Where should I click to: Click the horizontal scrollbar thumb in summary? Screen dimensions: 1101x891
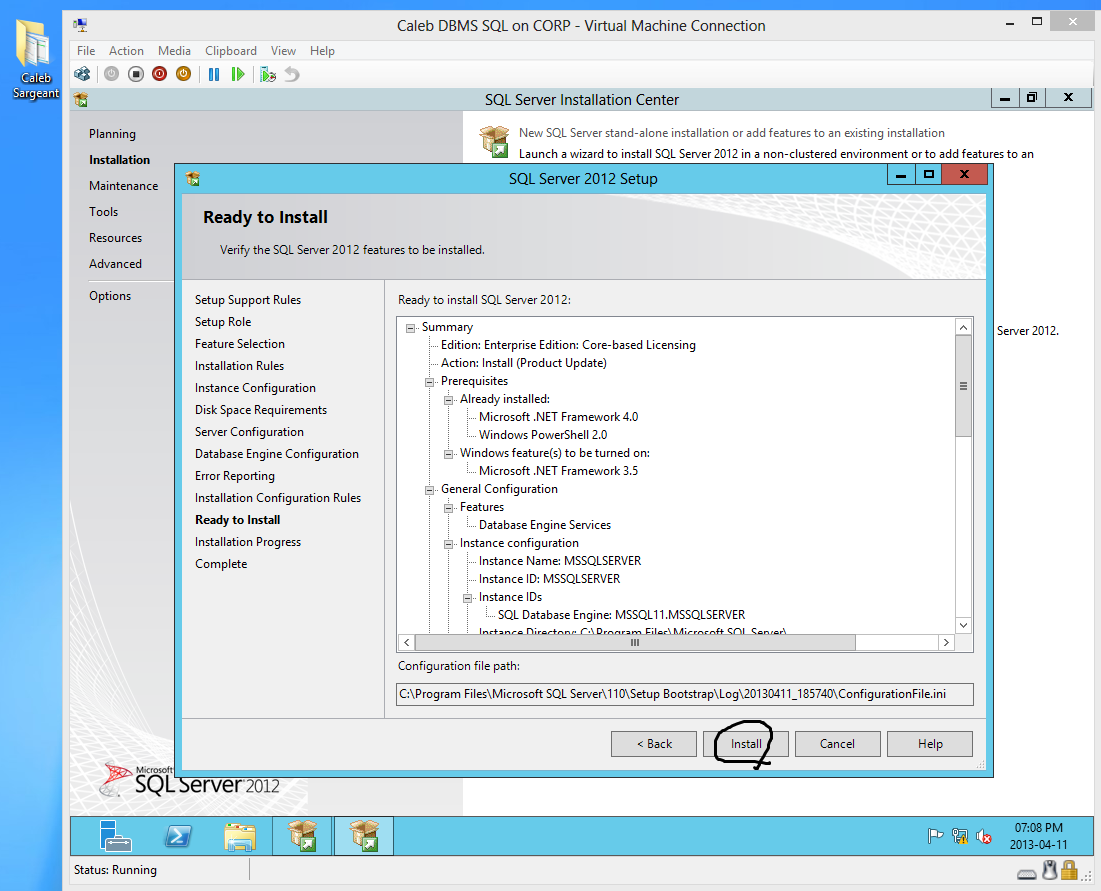click(635, 642)
